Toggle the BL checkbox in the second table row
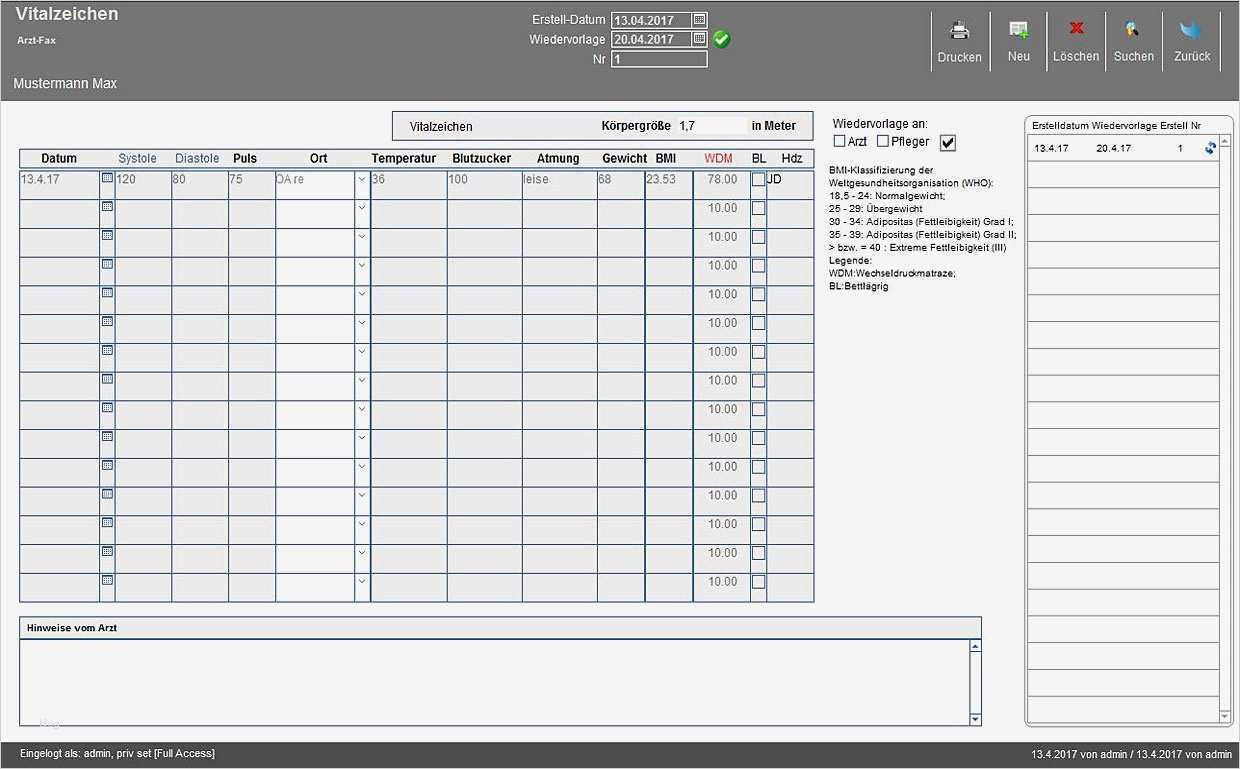This screenshot has height=769, width=1240. (758, 208)
